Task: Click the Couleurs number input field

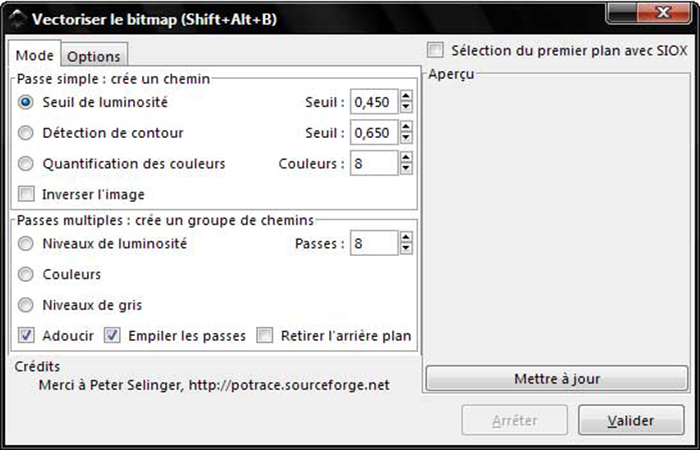Action: click(374, 163)
